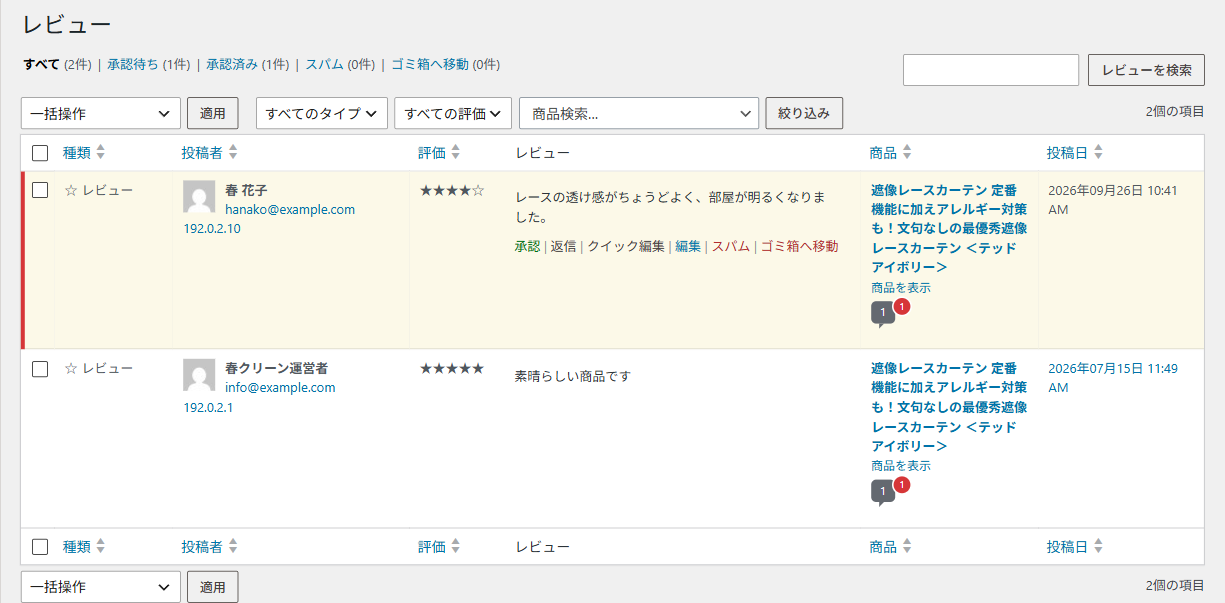Sort by 評価 arrows in table header
Screen dimensions: 1225x603
pos(456,153)
